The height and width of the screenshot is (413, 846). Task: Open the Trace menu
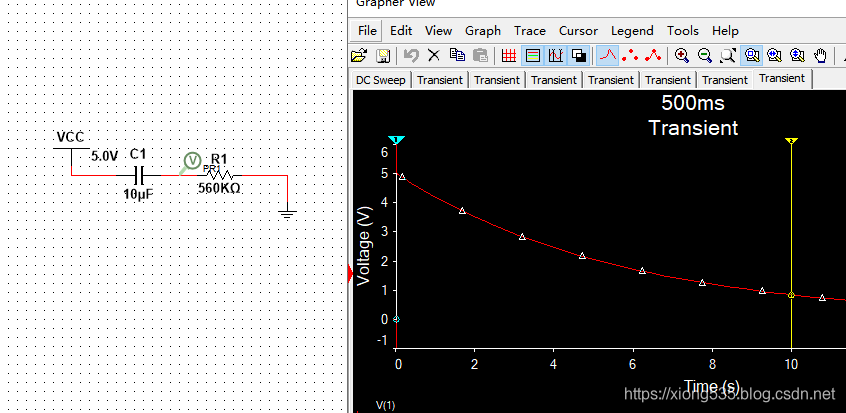(530, 31)
